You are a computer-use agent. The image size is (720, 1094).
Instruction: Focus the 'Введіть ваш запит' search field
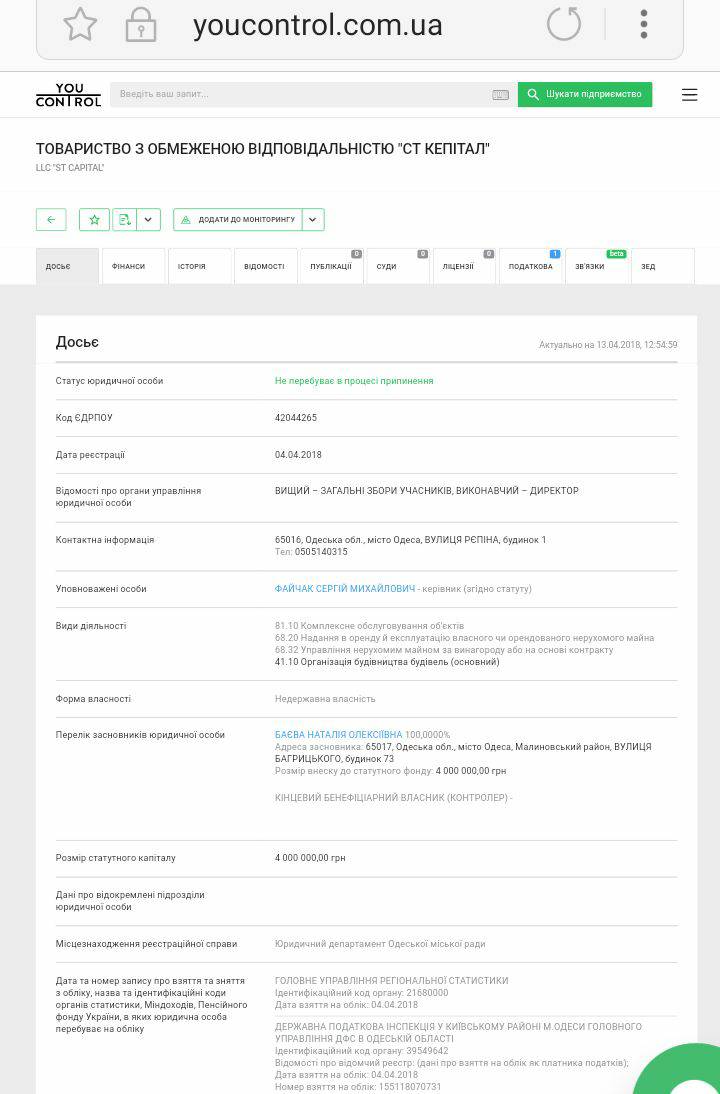pos(300,95)
